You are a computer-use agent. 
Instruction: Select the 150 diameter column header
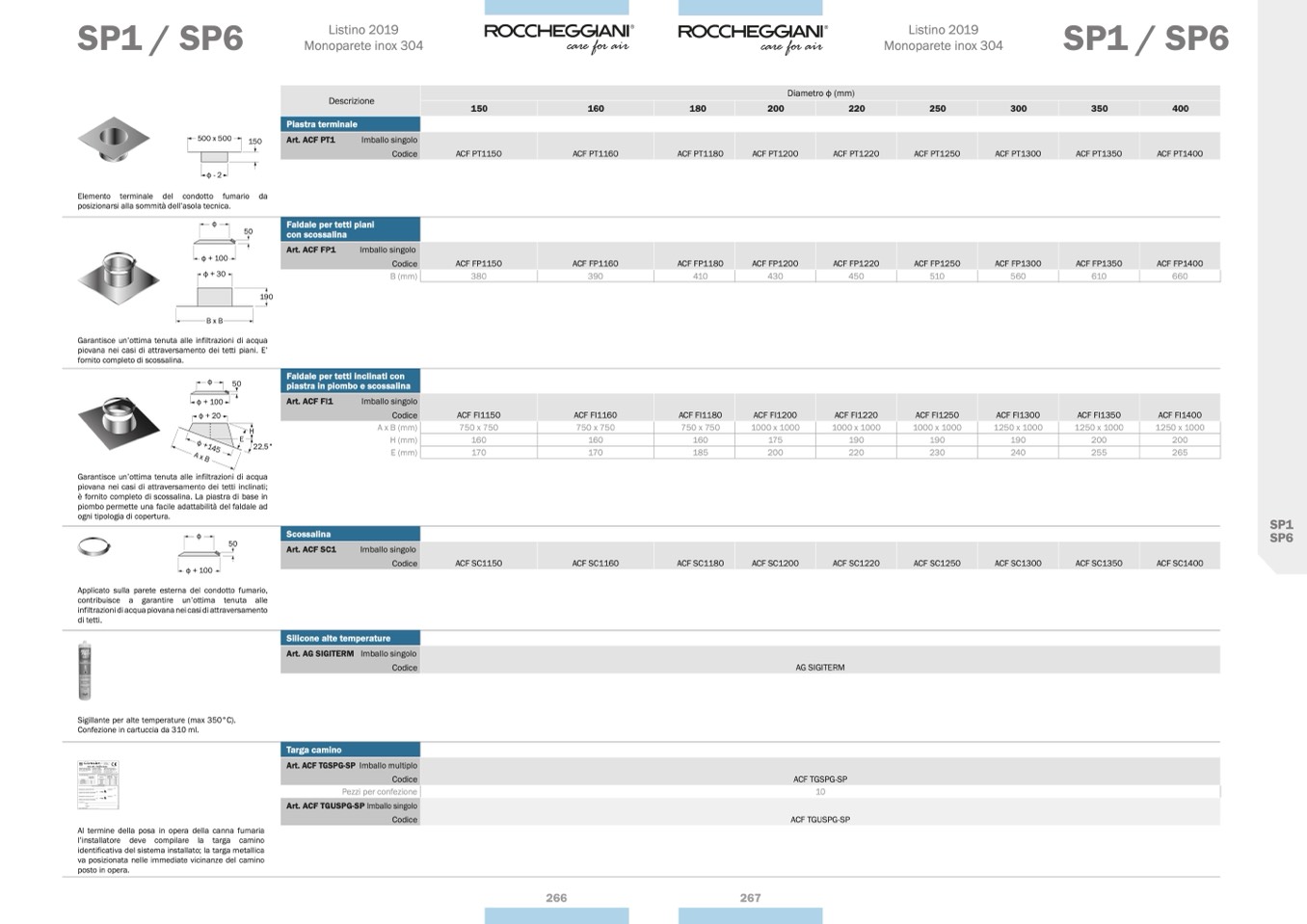pos(478,109)
